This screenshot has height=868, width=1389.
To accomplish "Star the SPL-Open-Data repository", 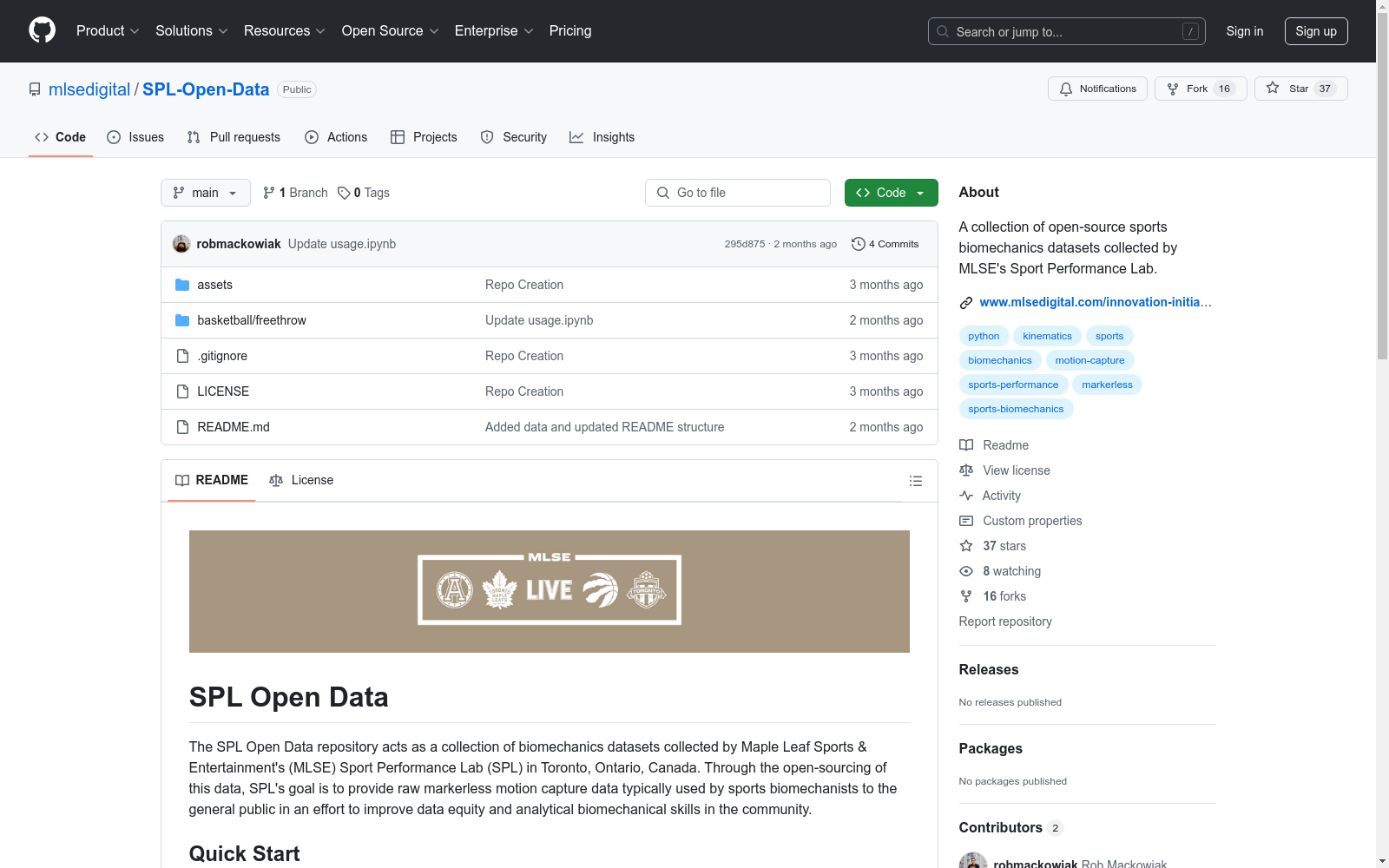I will pos(1300,89).
